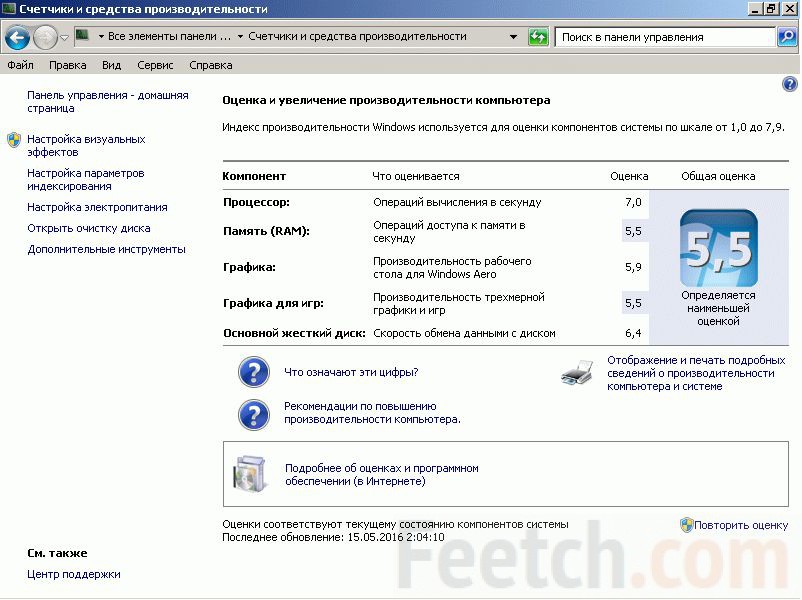Screen dimensions: 802x600
Task: Click the printer icon
Action: (577, 372)
